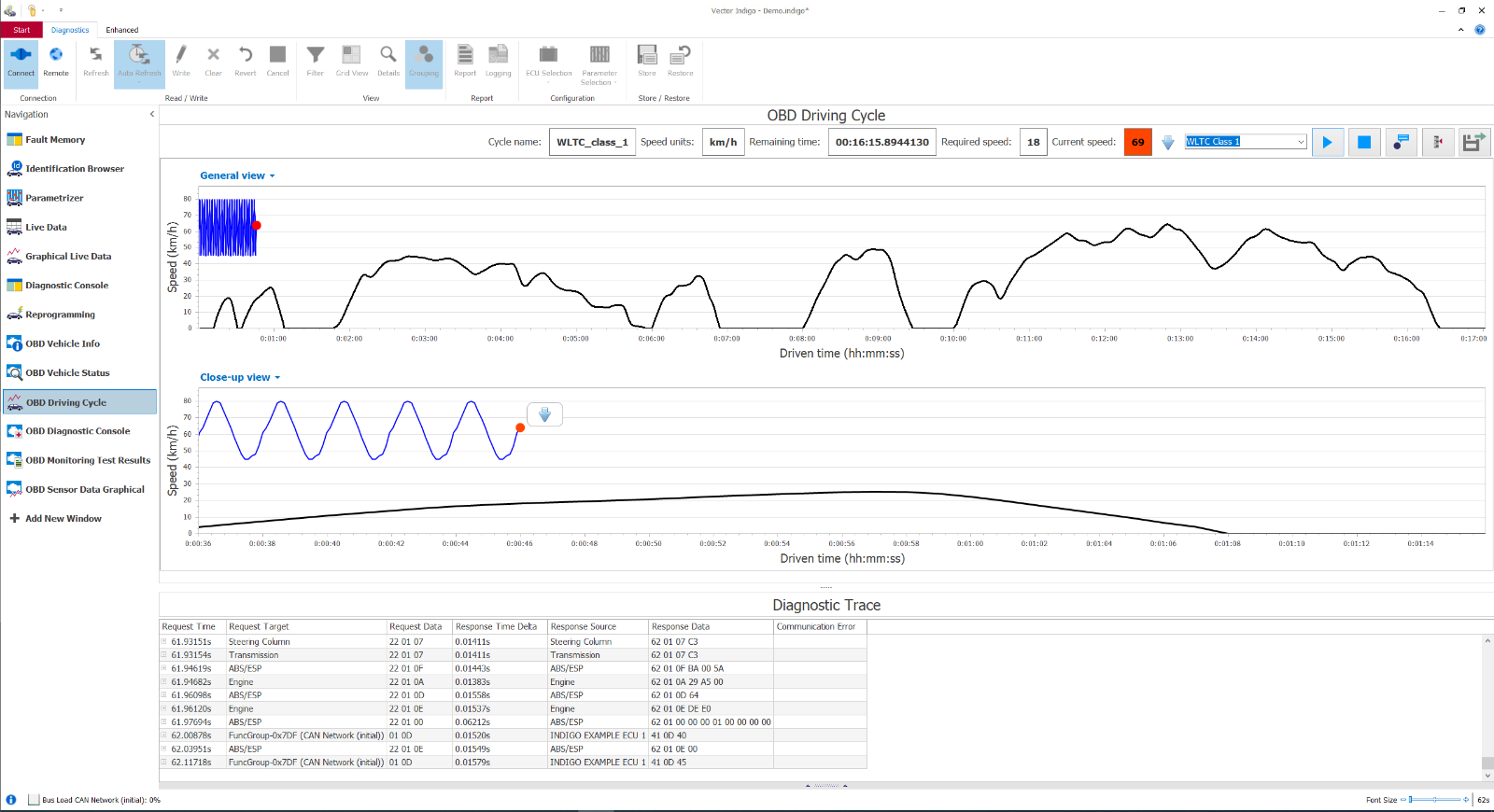
Task: Click the Remaining time field
Action: point(882,142)
